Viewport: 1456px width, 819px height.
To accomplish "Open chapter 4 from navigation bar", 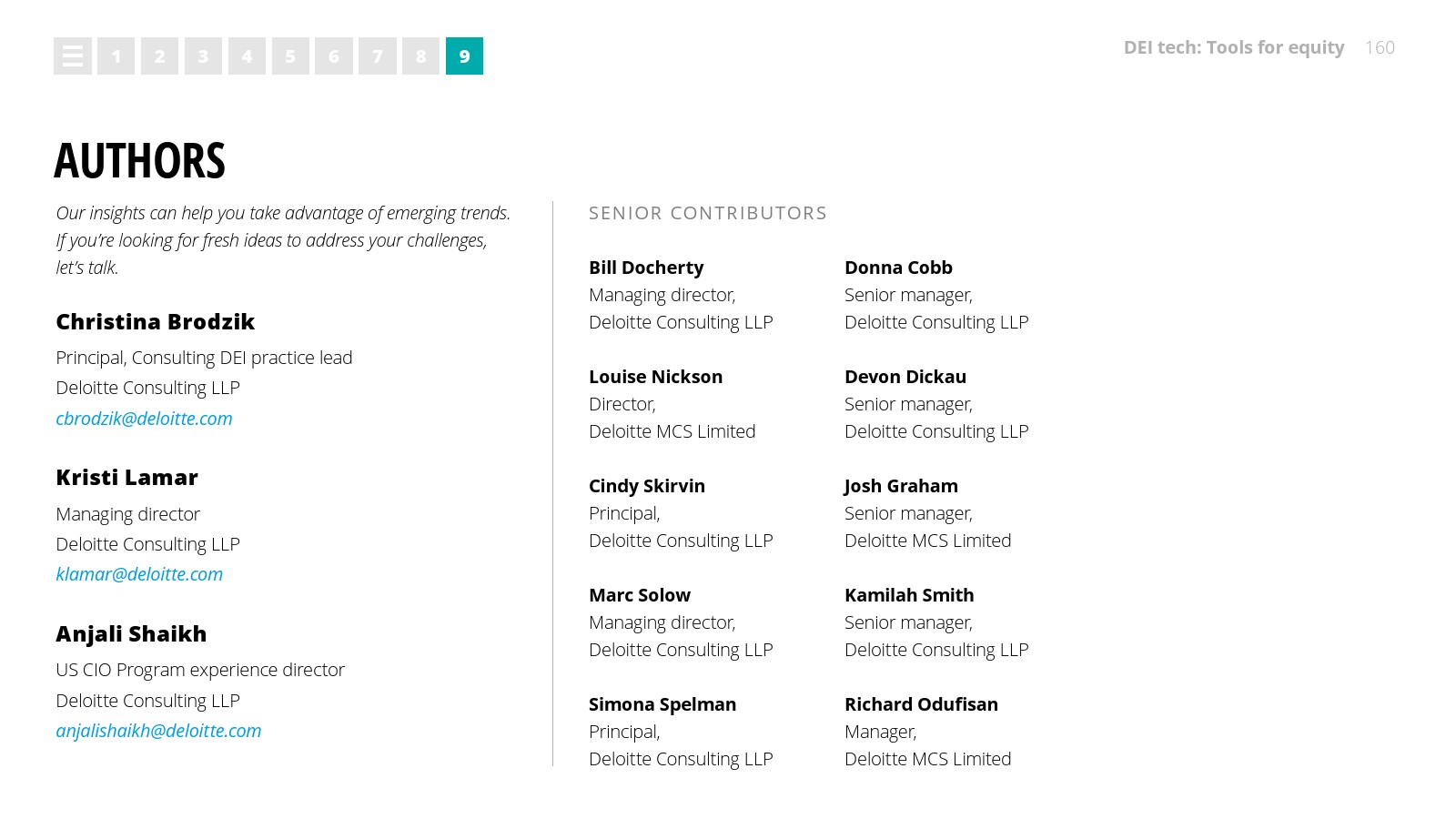I will coord(247,56).
